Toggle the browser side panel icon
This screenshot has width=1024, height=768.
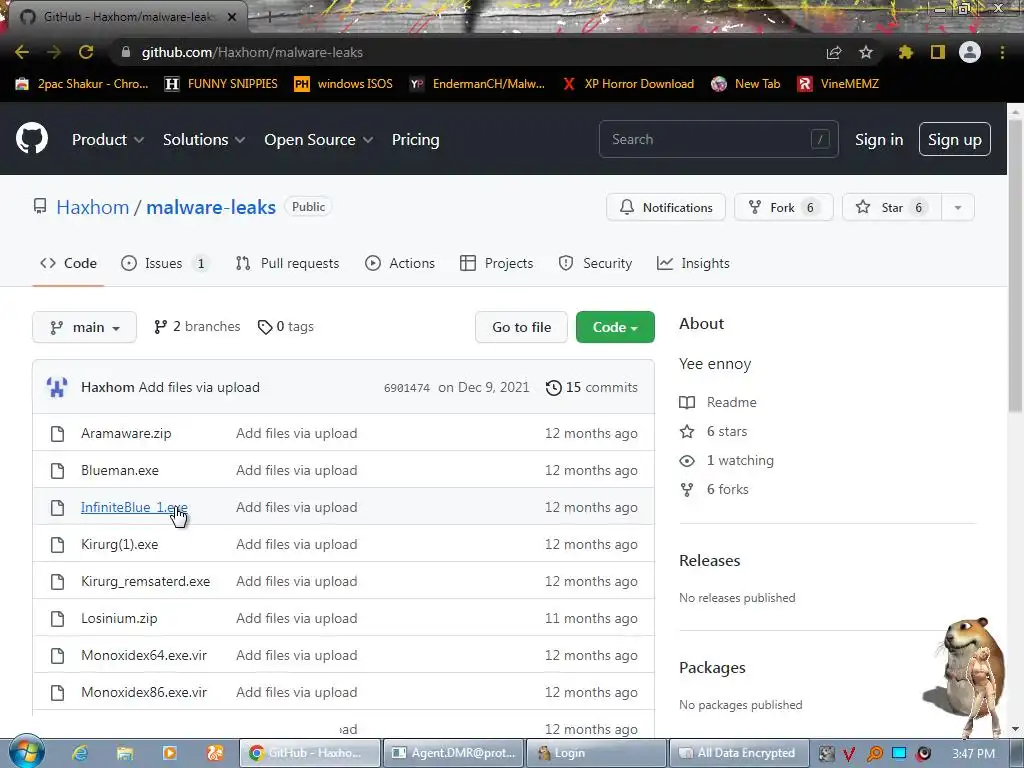pos(938,52)
